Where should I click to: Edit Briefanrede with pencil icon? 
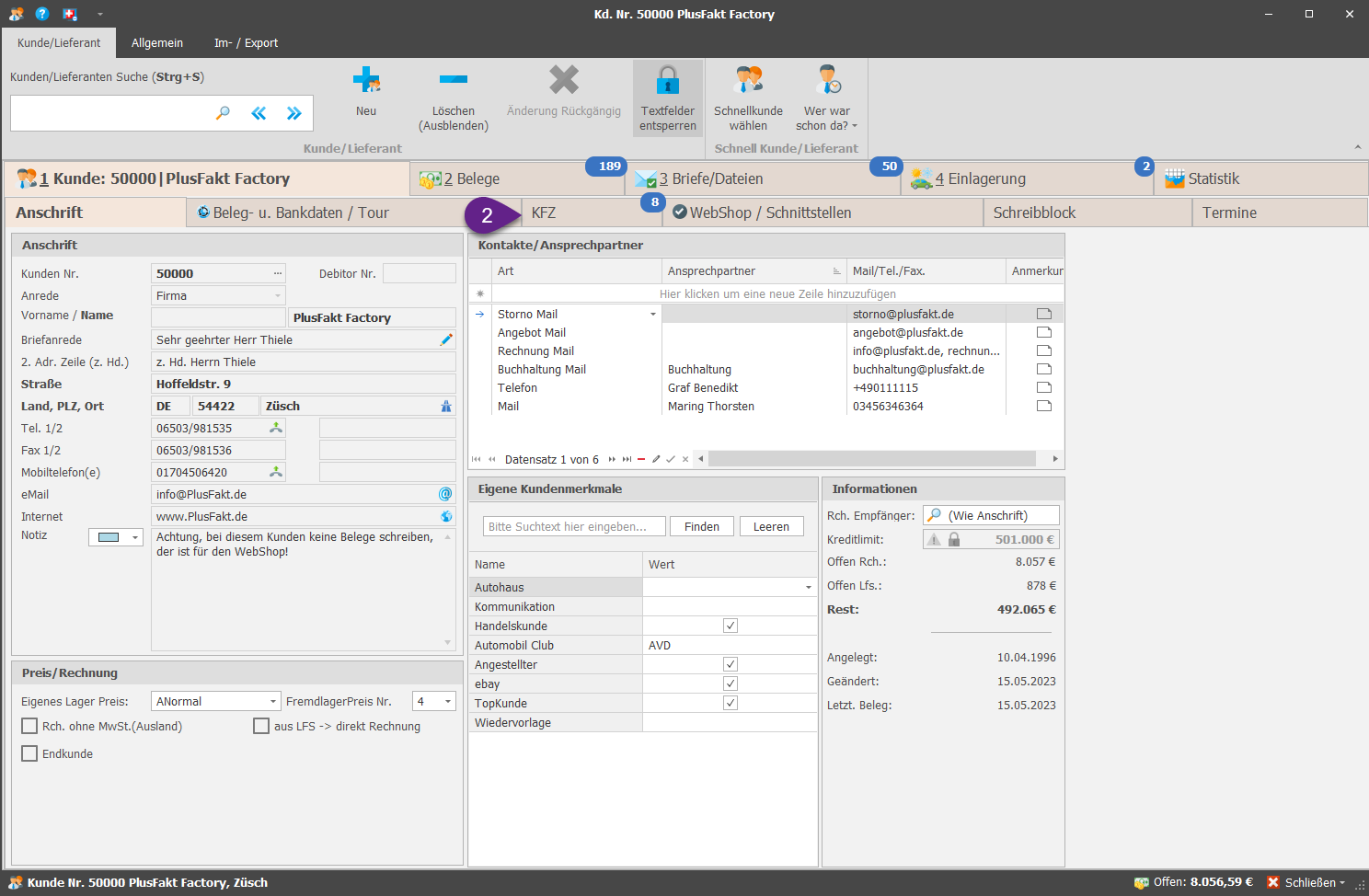446,339
